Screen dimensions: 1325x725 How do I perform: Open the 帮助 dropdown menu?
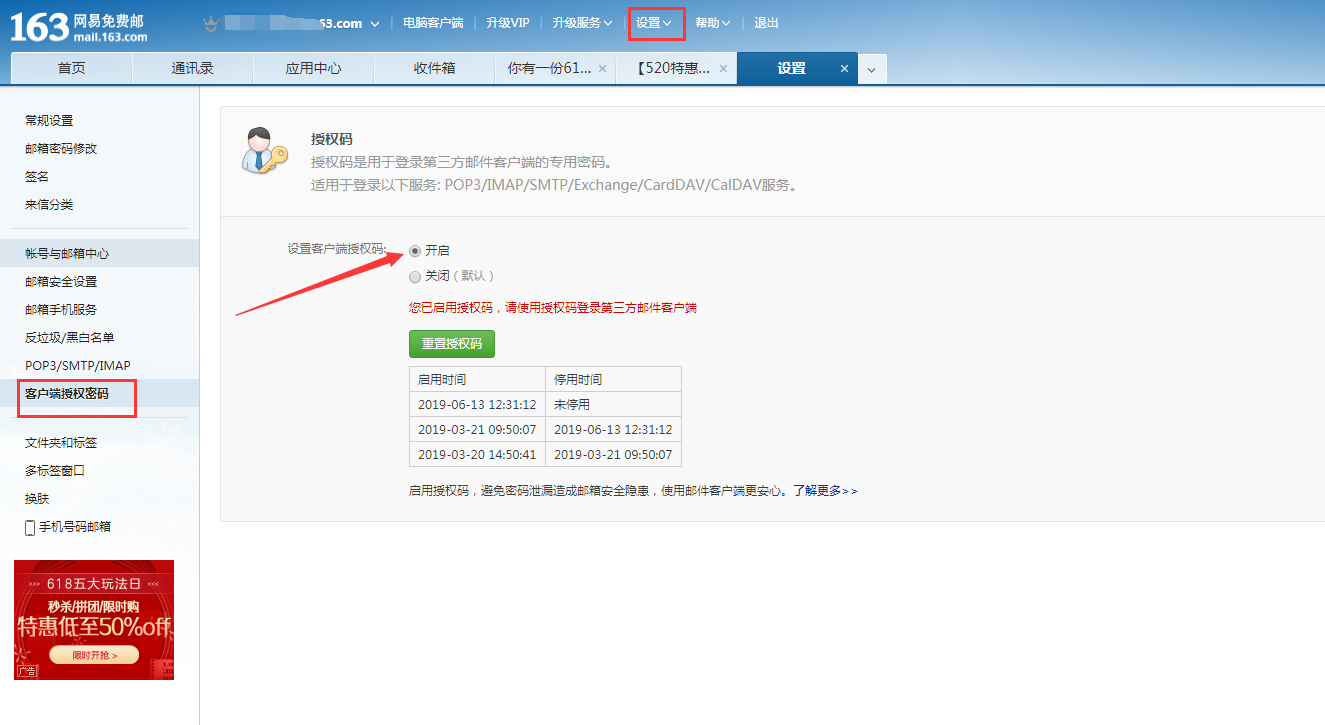pos(714,22)
